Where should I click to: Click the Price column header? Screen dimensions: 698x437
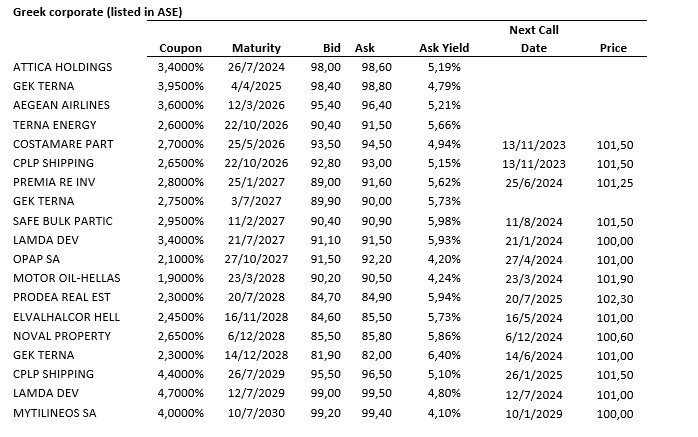[x=613, y=48]
